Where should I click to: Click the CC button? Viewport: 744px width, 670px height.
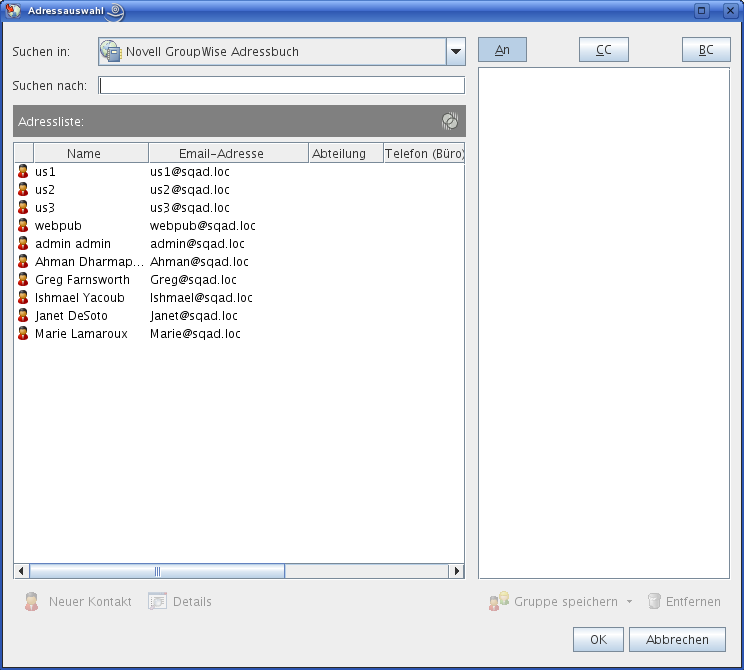click(604, 50)
